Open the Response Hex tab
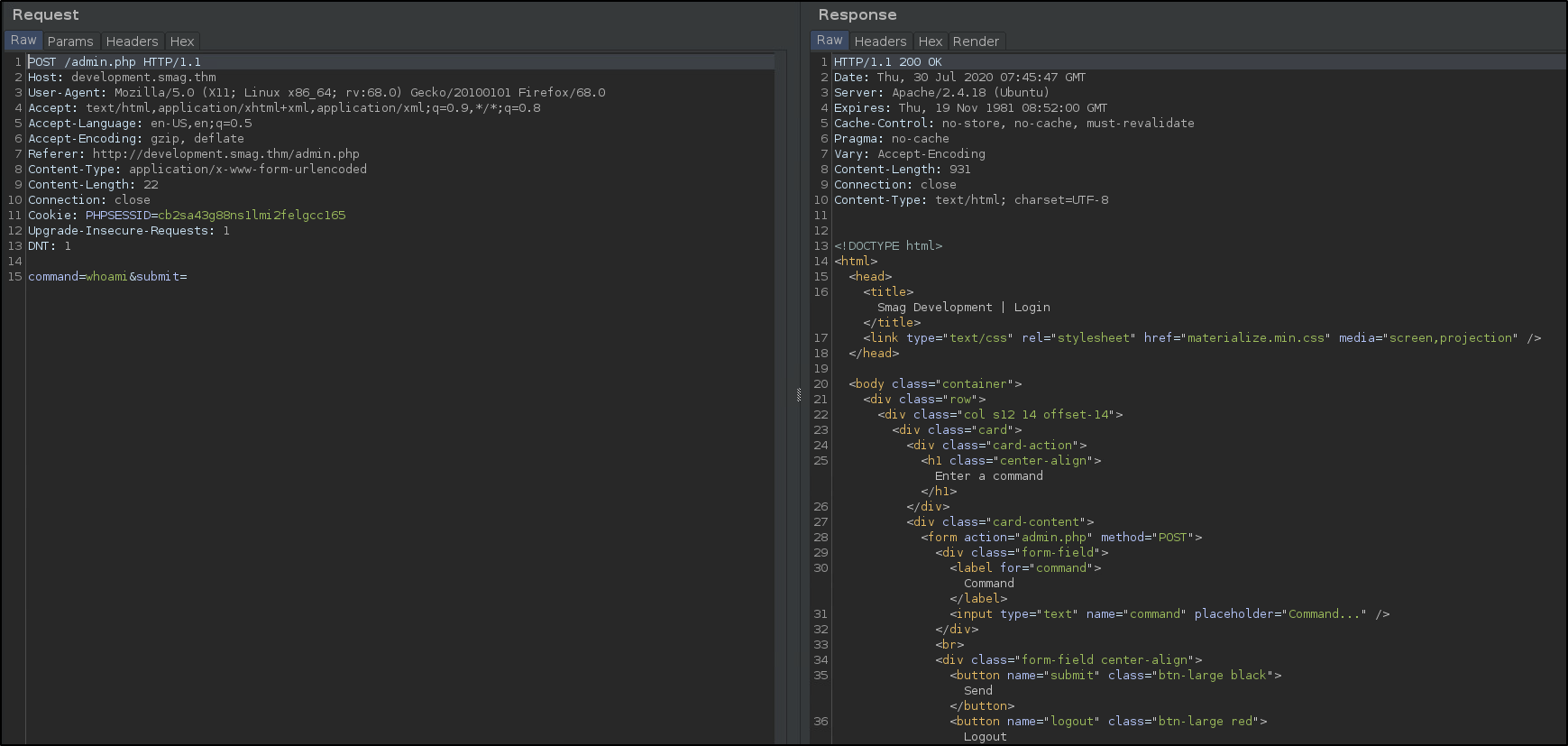 click(931, 41)
